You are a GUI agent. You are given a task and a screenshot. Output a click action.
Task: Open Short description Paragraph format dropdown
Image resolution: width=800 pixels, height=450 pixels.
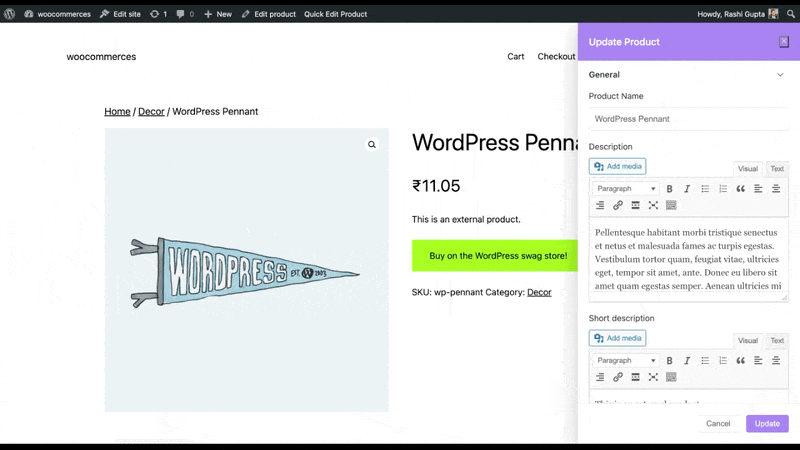(626, 361)
